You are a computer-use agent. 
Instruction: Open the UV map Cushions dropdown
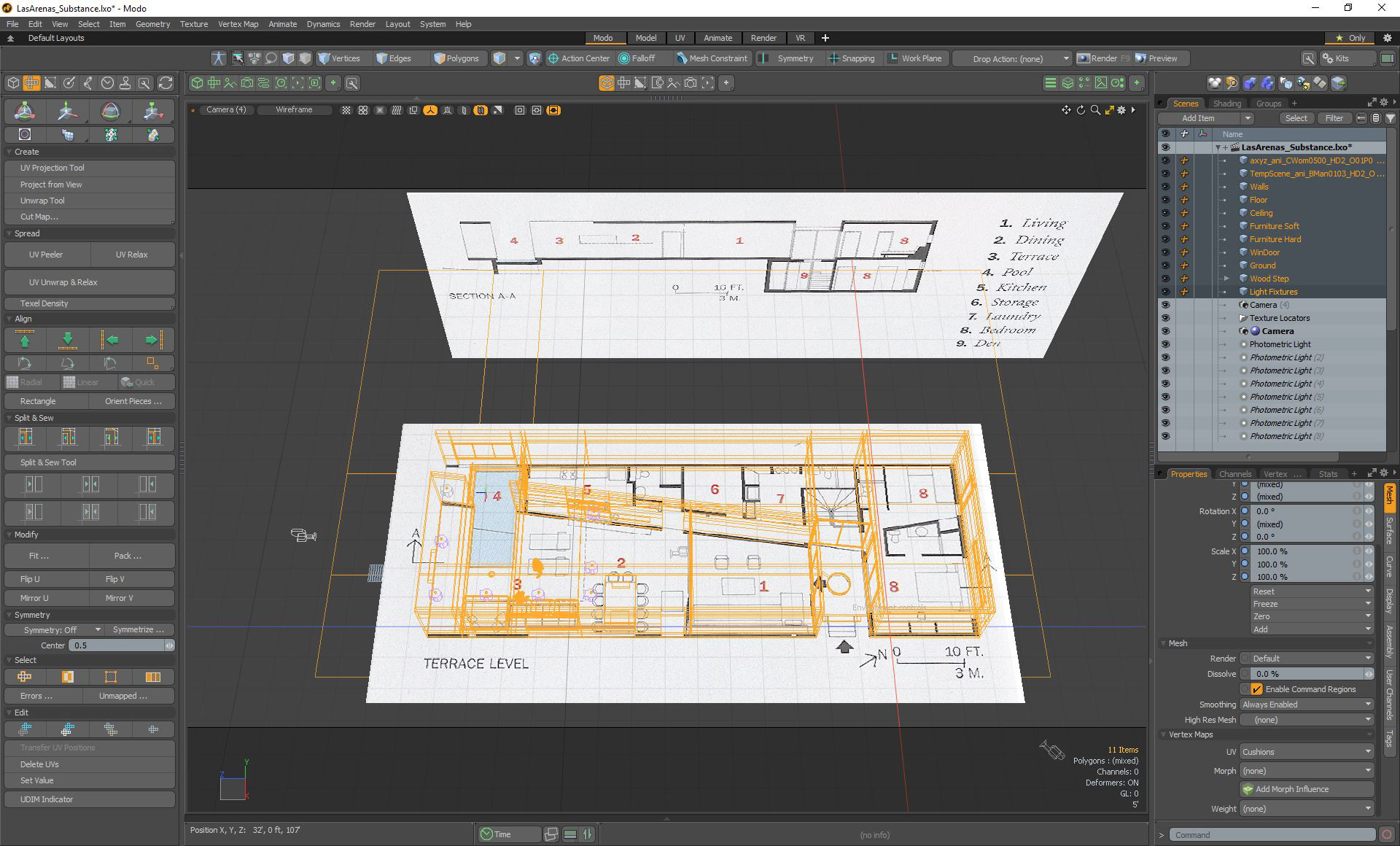pyautogui.click(x=1306, y=752)
